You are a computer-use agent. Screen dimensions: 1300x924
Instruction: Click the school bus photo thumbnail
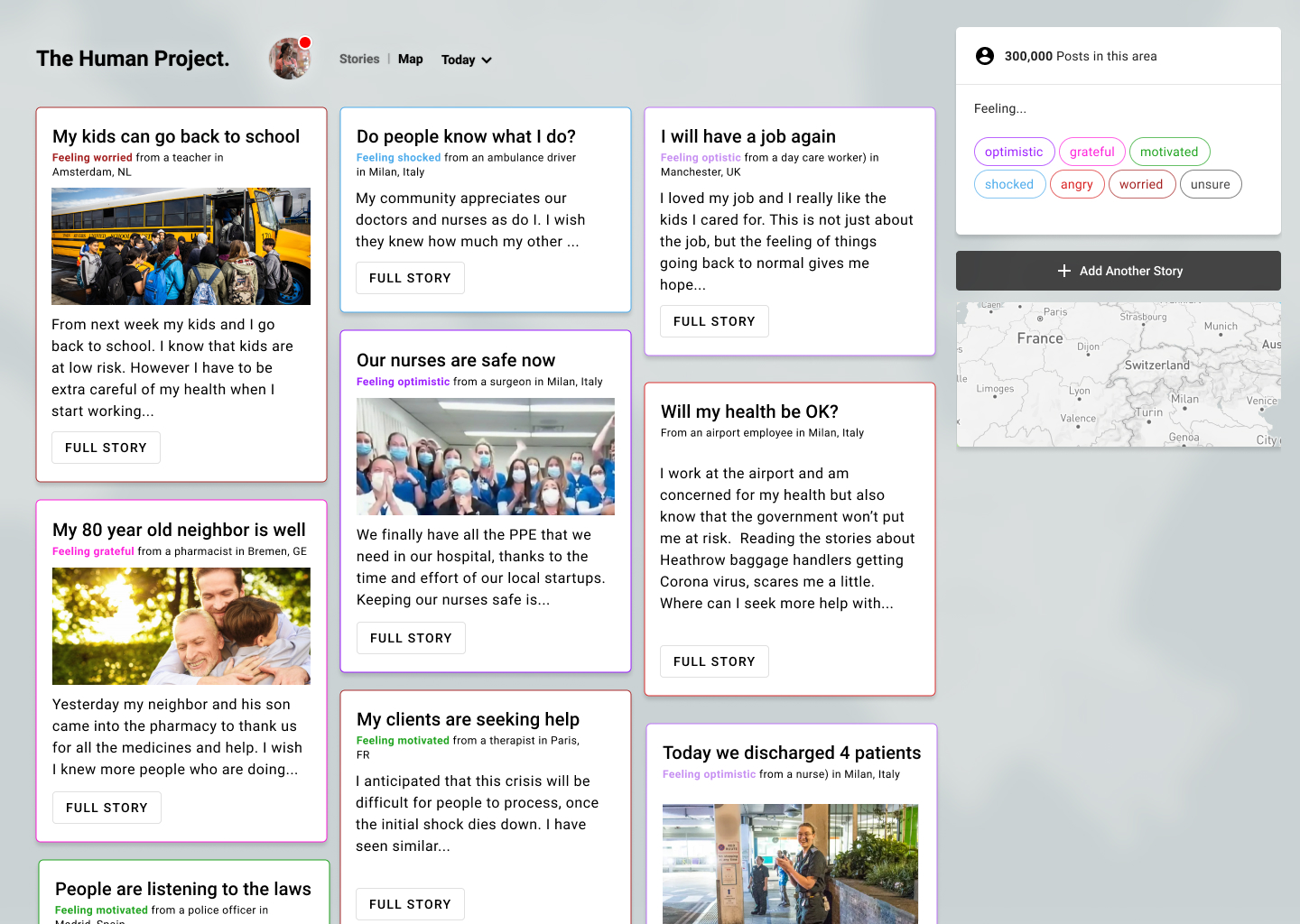tap(181, 246)
